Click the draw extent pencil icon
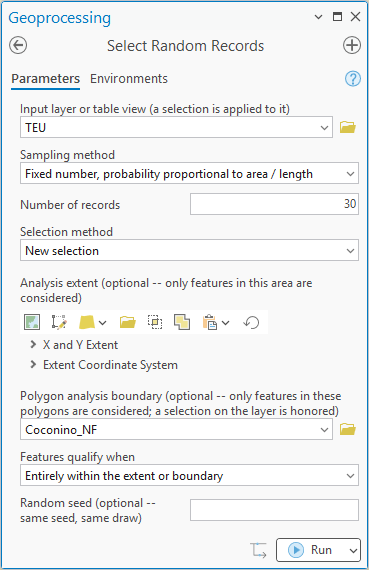The width and height of the screenshot is (369, 570). point(59,322)
